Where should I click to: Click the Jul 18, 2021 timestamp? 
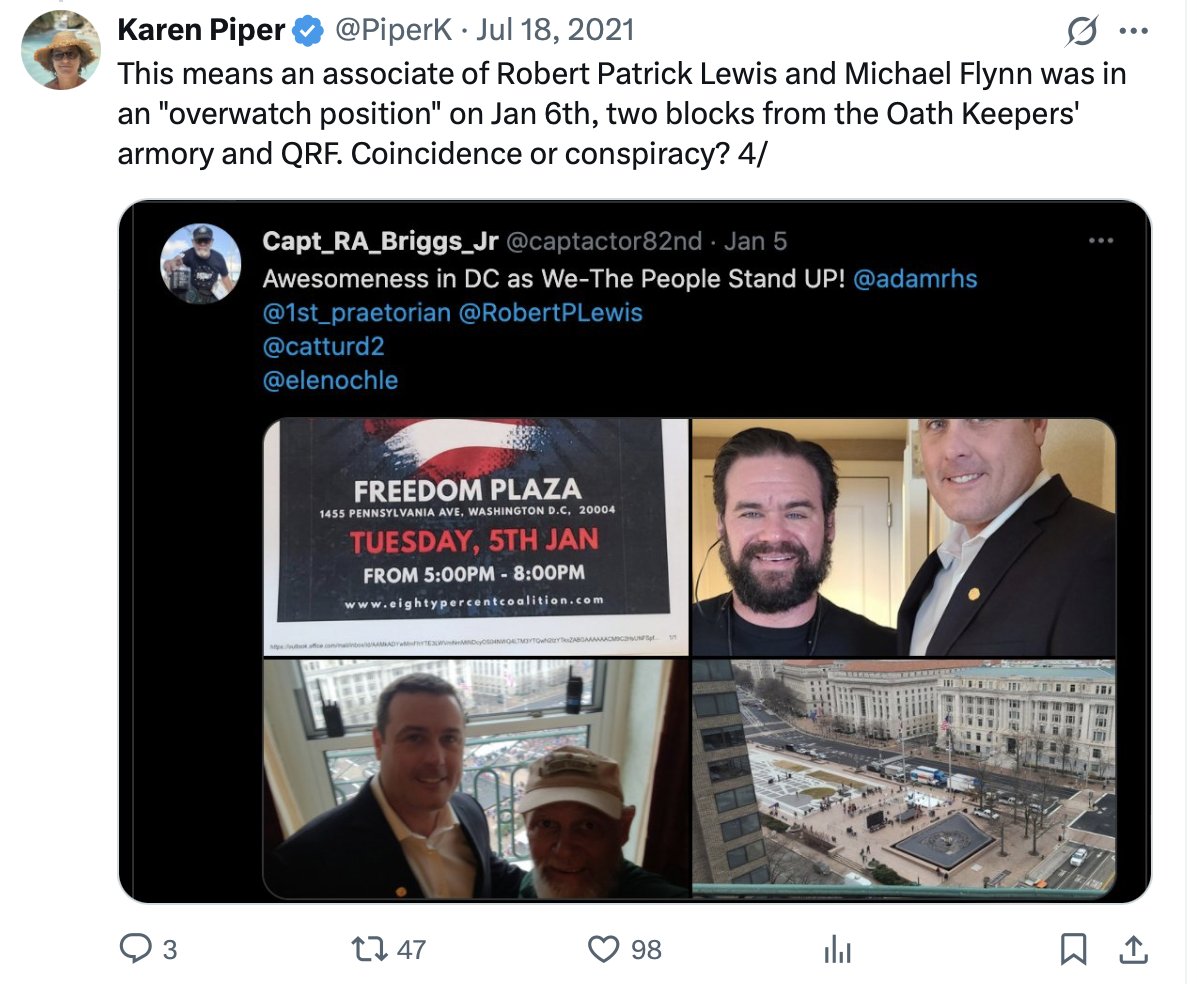pyautogui.click(x=555, y=31)
